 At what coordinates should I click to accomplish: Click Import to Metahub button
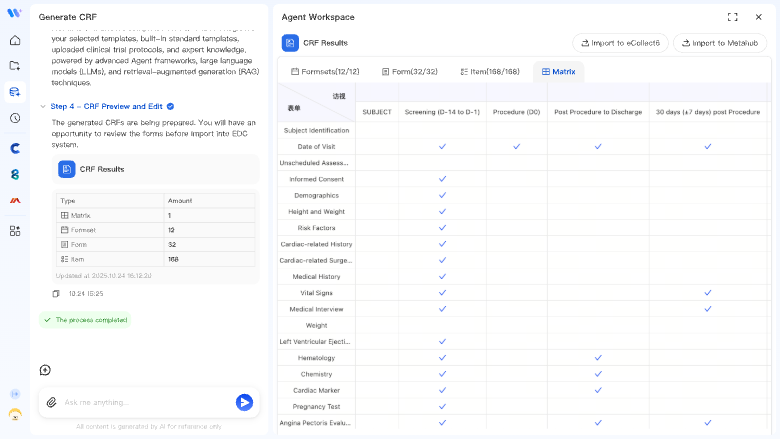coord(720,43)
